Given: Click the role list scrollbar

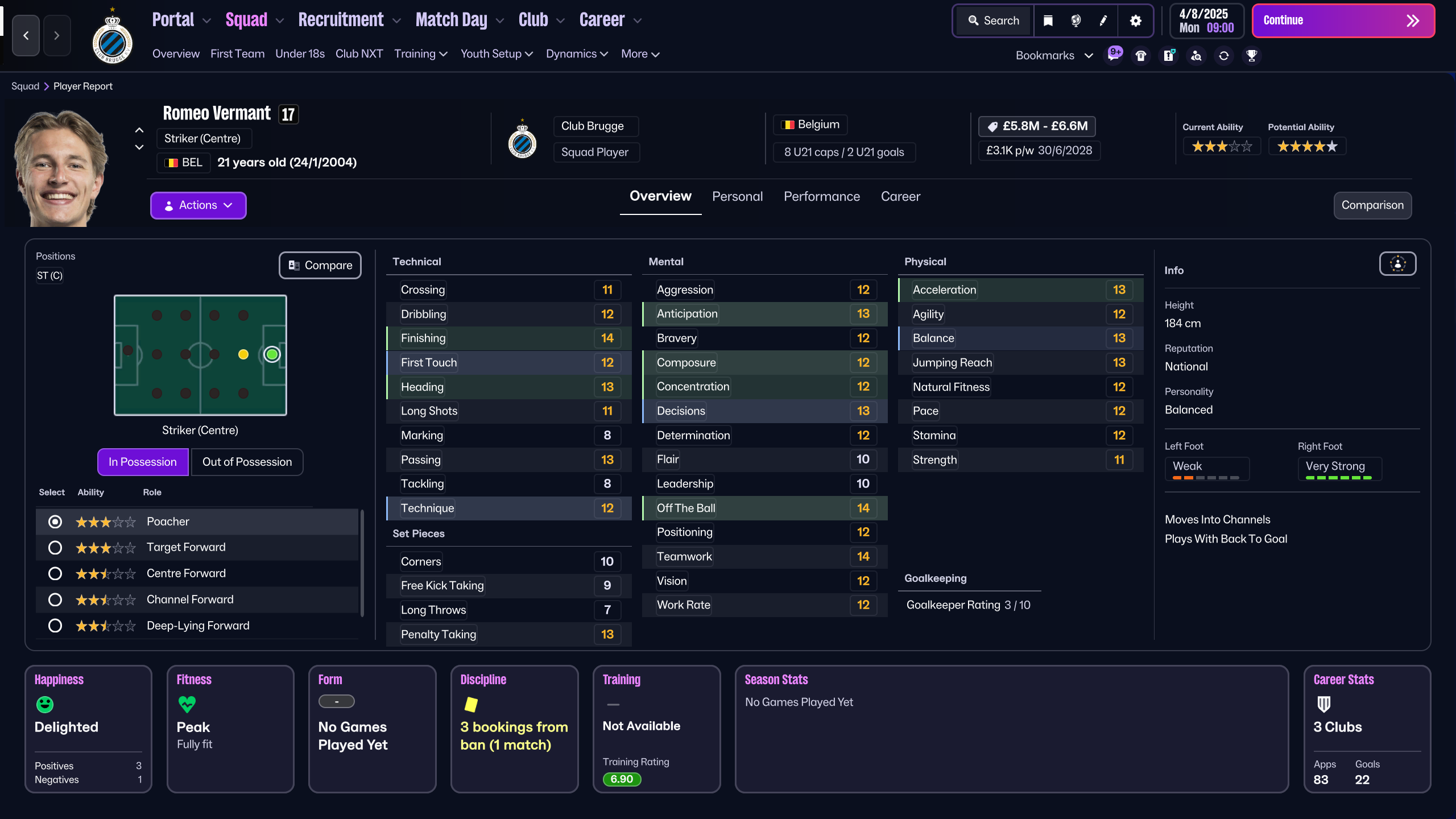Looking at the screenshot, I should coord(362,563).
